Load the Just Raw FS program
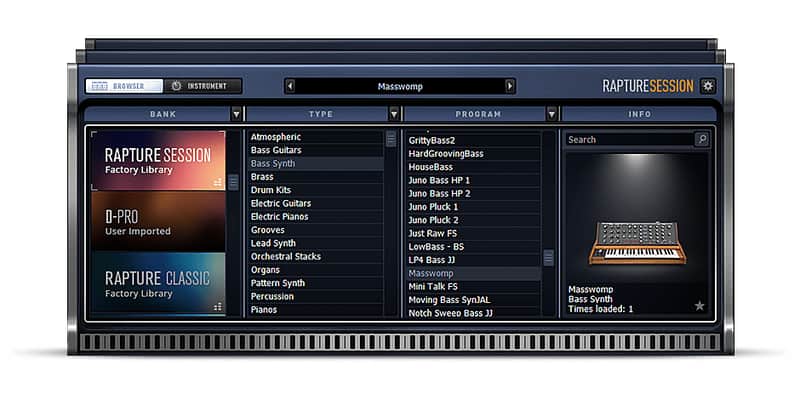Image resolution: width=800 pixels, height=400 pixels. [x=473, y=233]
